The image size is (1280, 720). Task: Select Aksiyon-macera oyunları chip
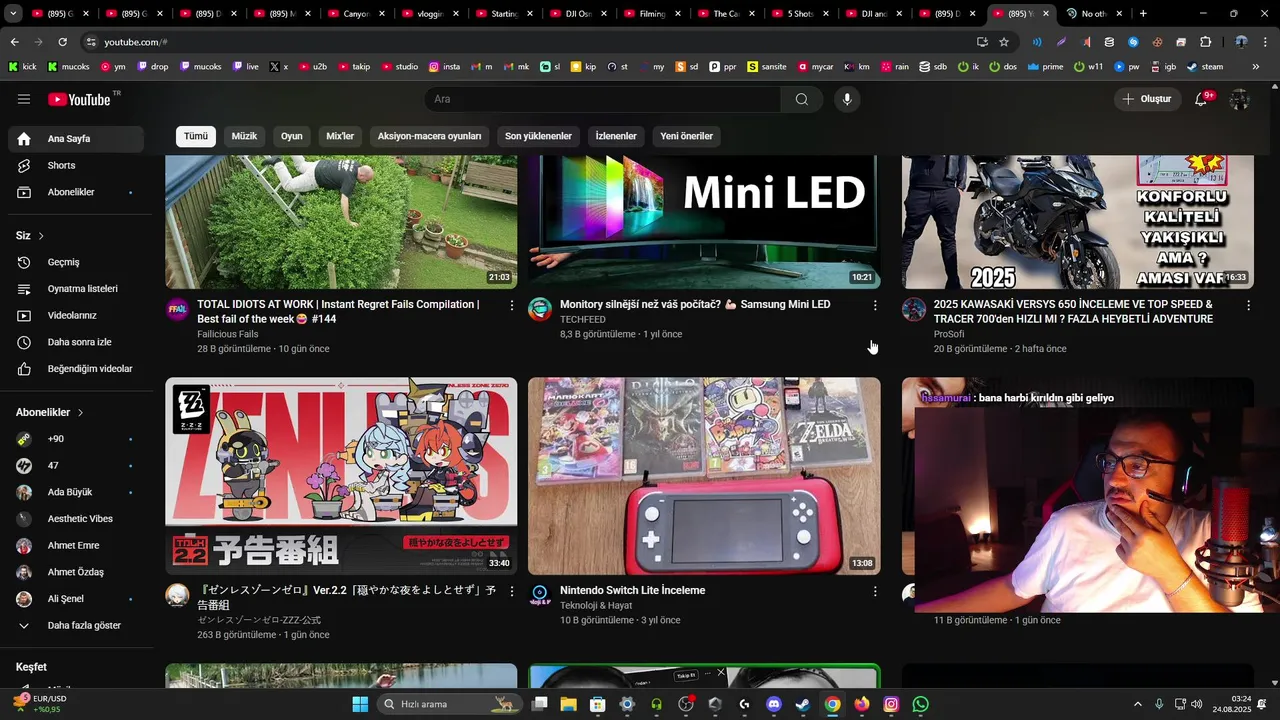click(x=429, y=136)
